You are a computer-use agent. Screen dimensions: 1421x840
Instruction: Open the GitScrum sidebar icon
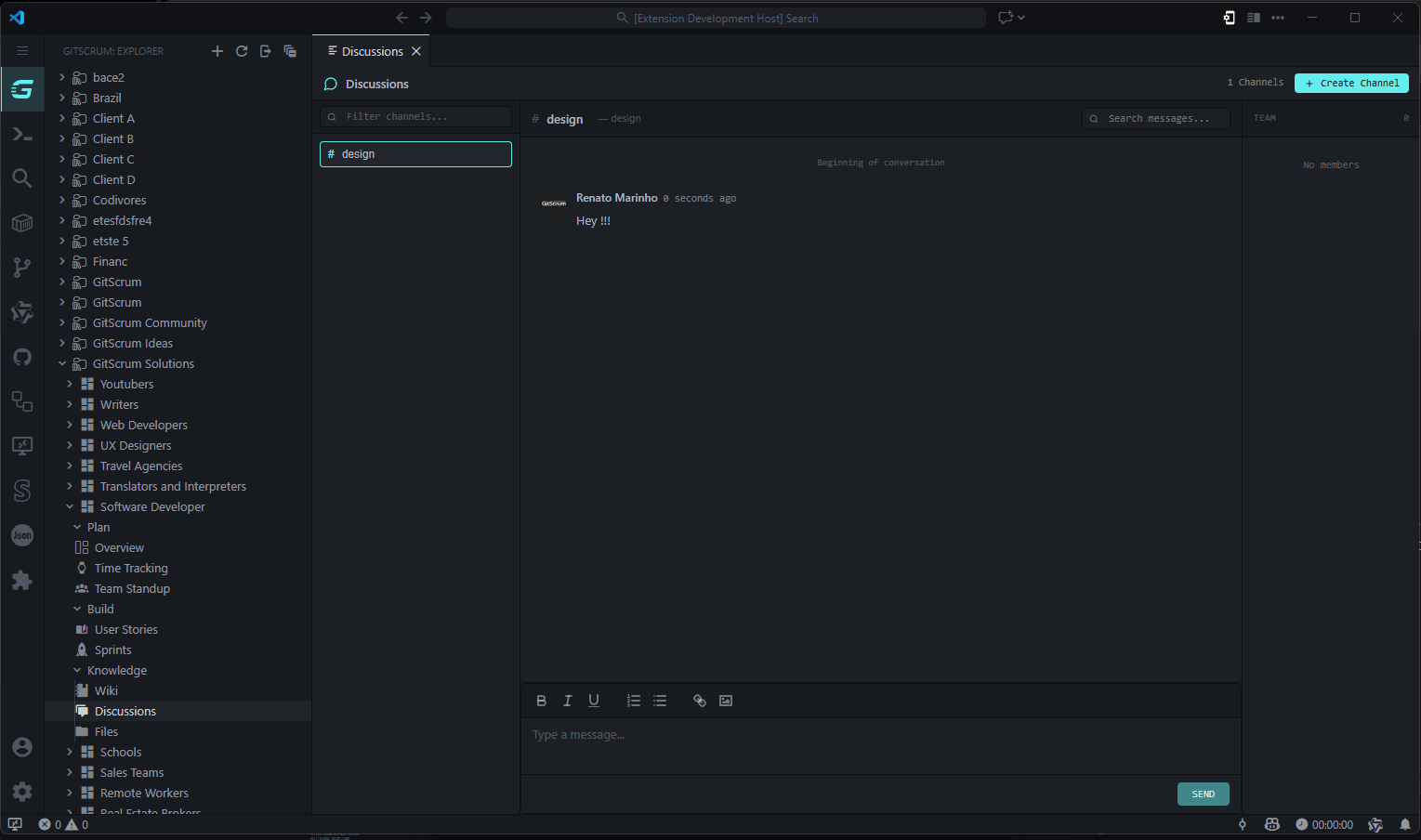click(21, 89)
